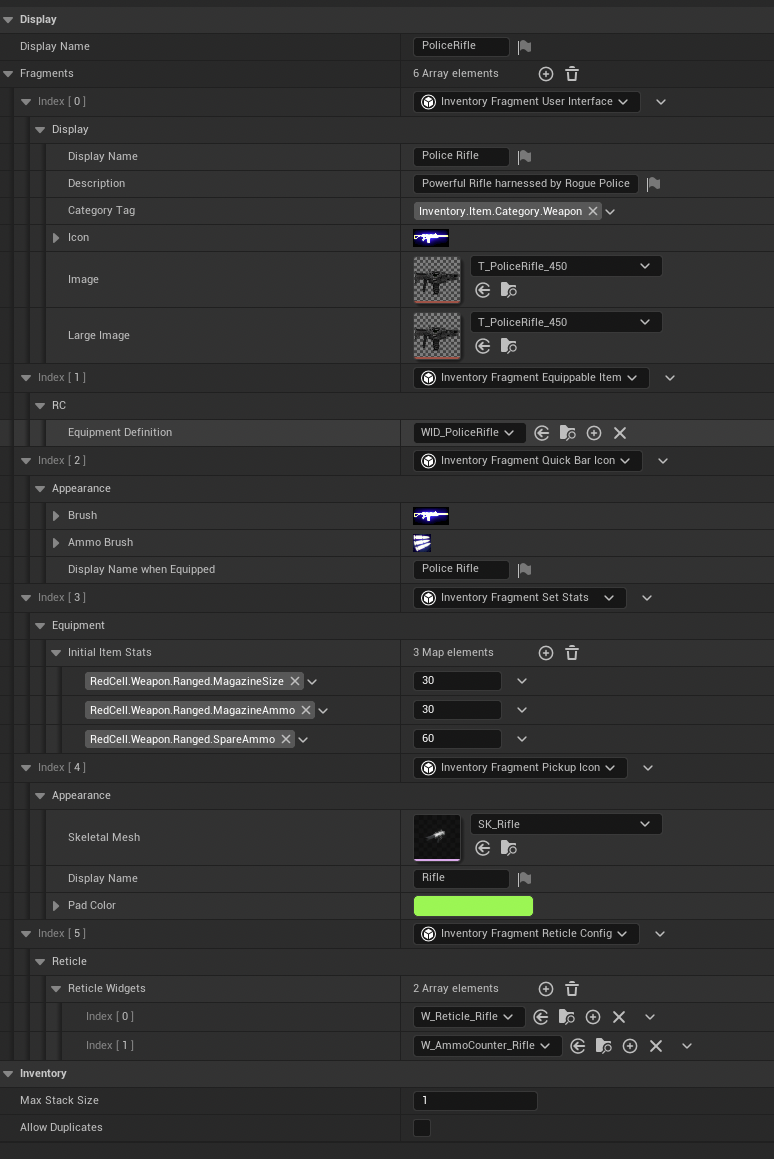
Task: Open the Inventory Fragment Set Stats class dropdown
Action: [x=519, y=597]
